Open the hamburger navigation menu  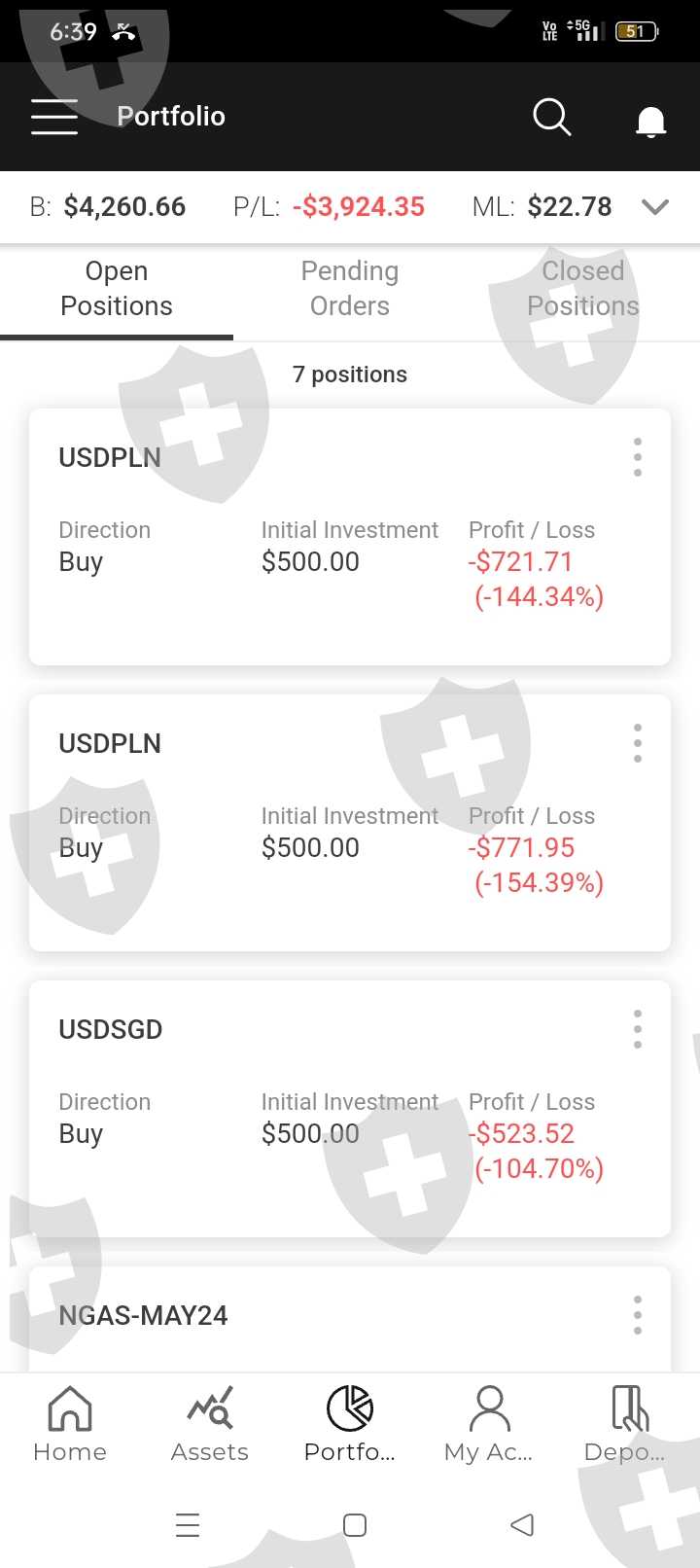(x=54, y=117)
